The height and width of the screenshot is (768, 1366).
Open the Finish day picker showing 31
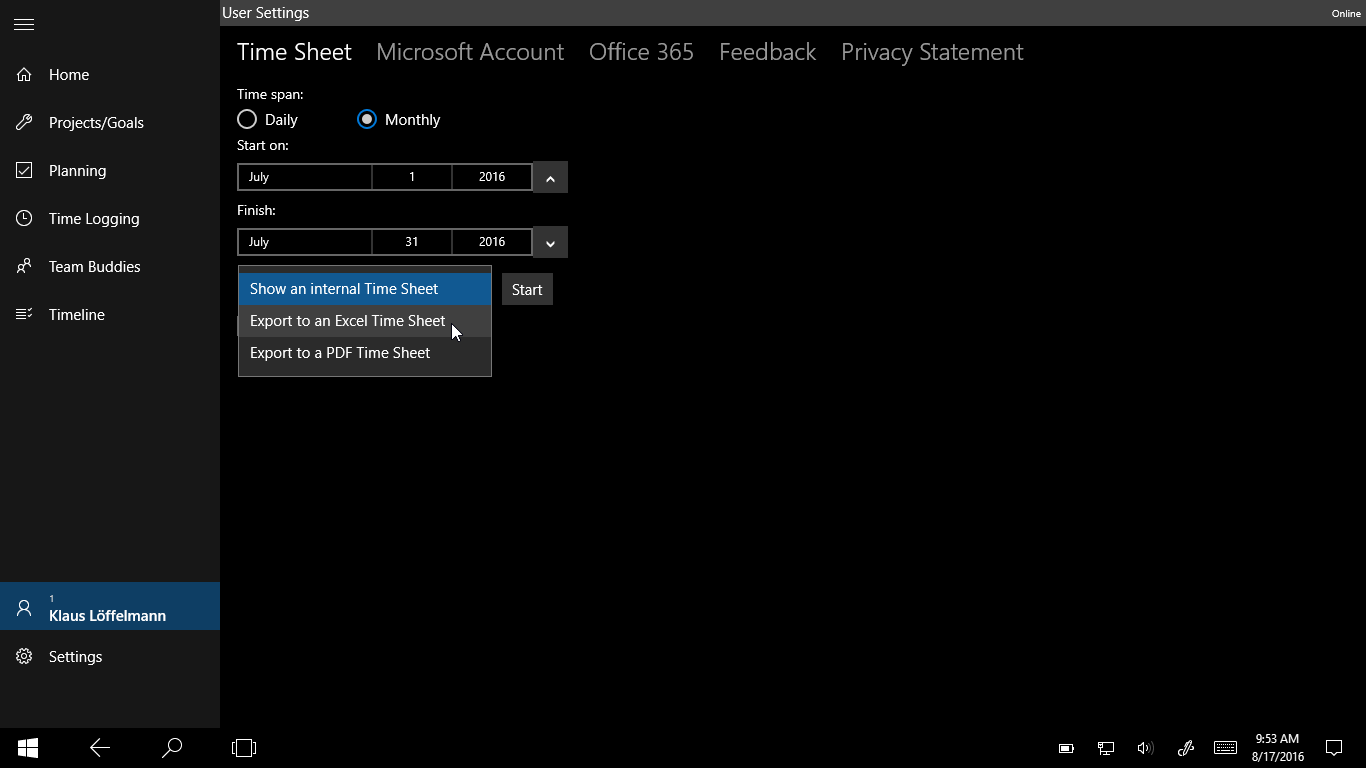click(412, 242)
